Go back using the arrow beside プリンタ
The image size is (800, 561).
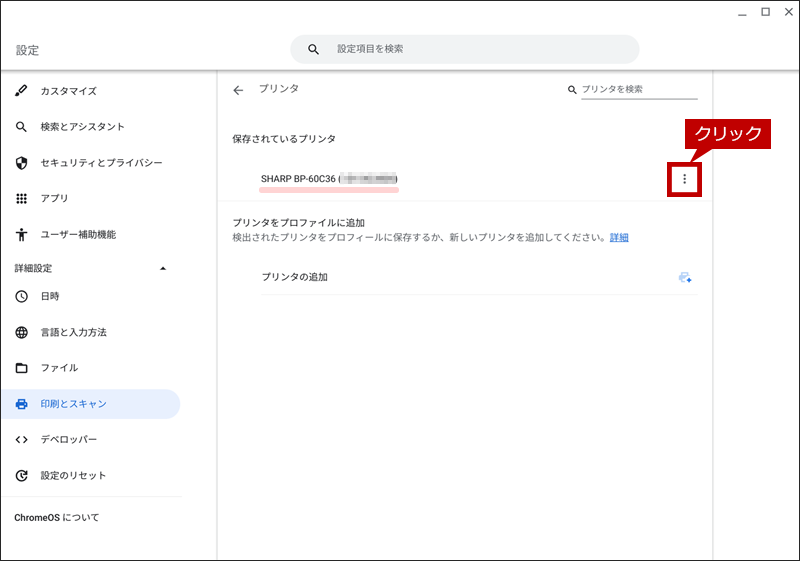238,90
